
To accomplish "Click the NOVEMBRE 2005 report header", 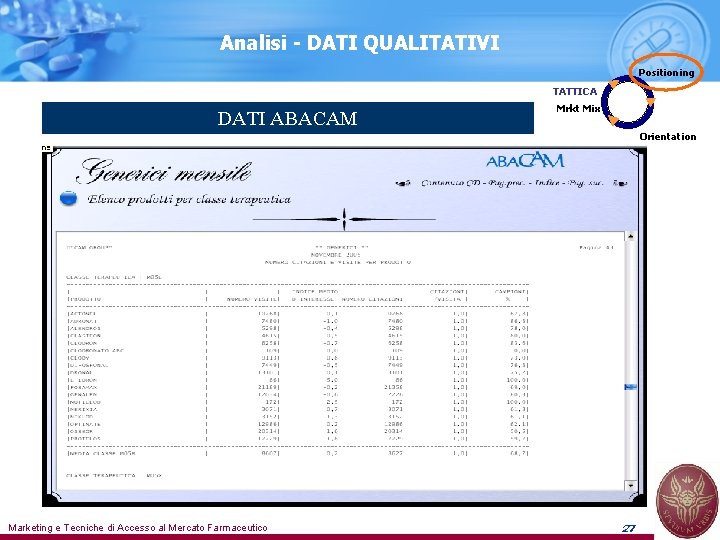I will [336, 254].
